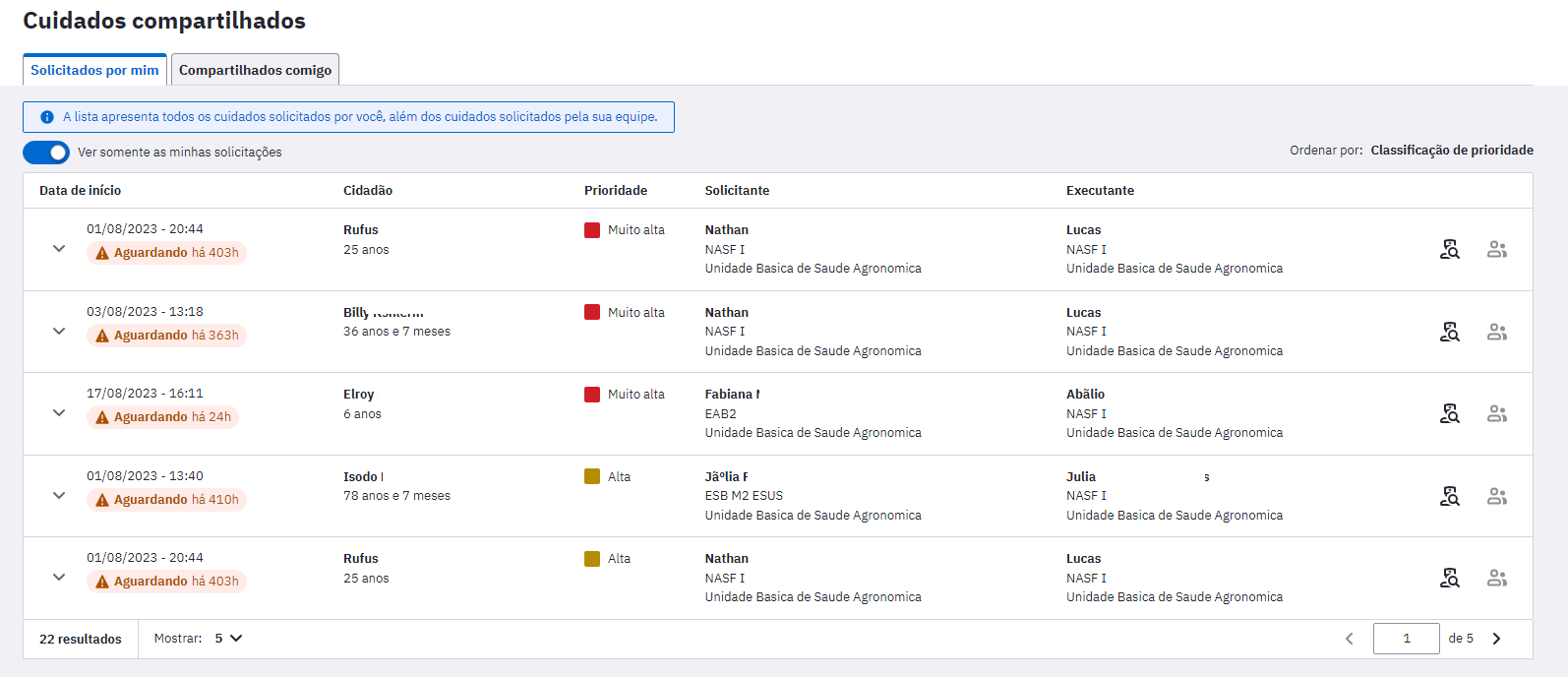Toggle 'Ver somente as minhas solicitações' switch
Image resolution: width=1568 pixels, height=677 pixels.
pyautogui.click(x=46, y=153)
